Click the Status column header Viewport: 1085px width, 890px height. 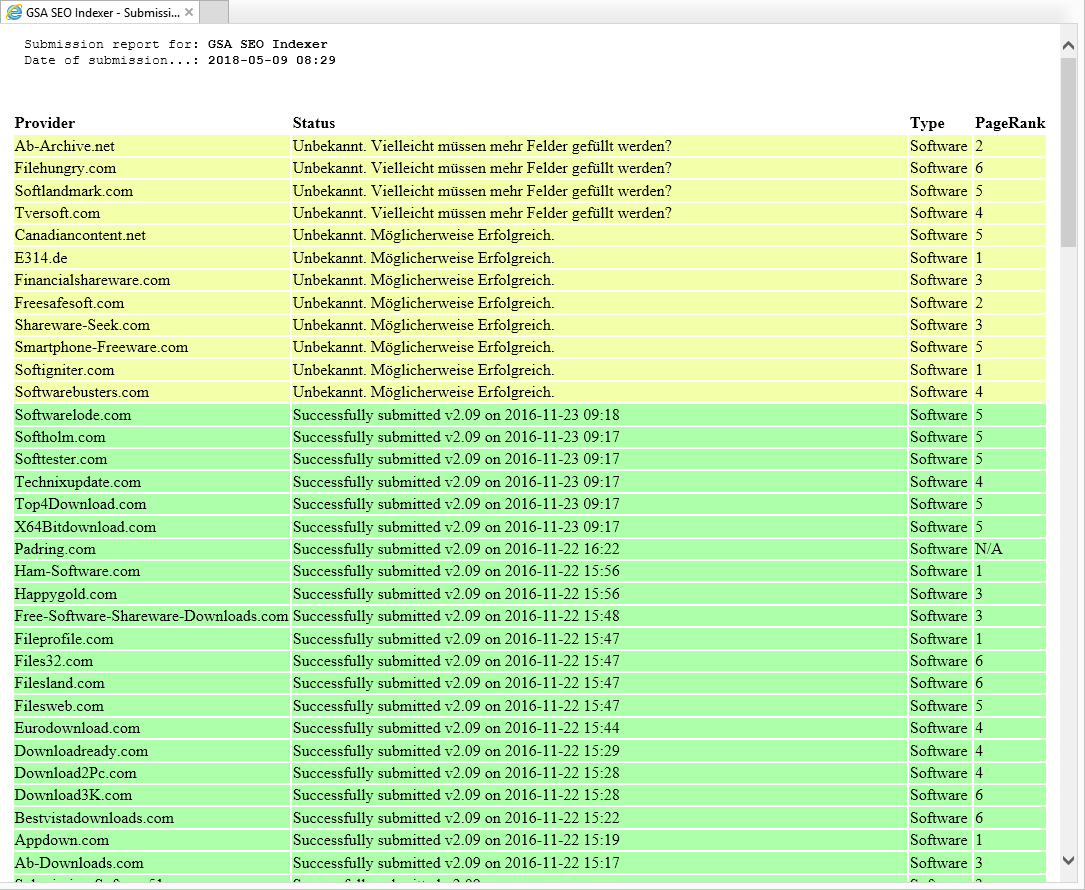pyautogui.click(x=313, y=123)
